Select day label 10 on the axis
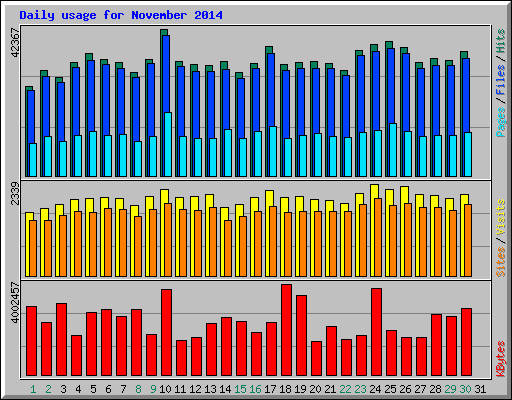The width and height of the screenshot is (512, 400). point(165,389)
